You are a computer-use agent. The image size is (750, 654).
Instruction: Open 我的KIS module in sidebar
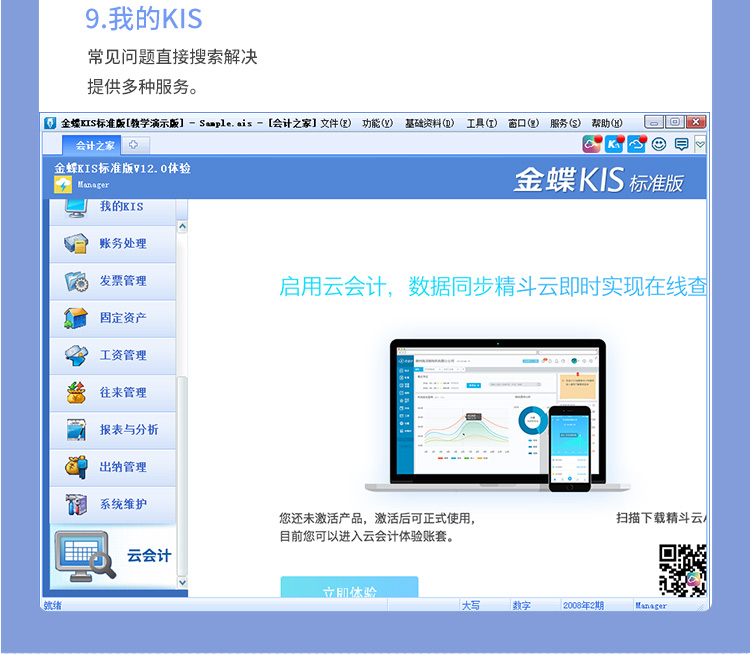pos(113,210)
